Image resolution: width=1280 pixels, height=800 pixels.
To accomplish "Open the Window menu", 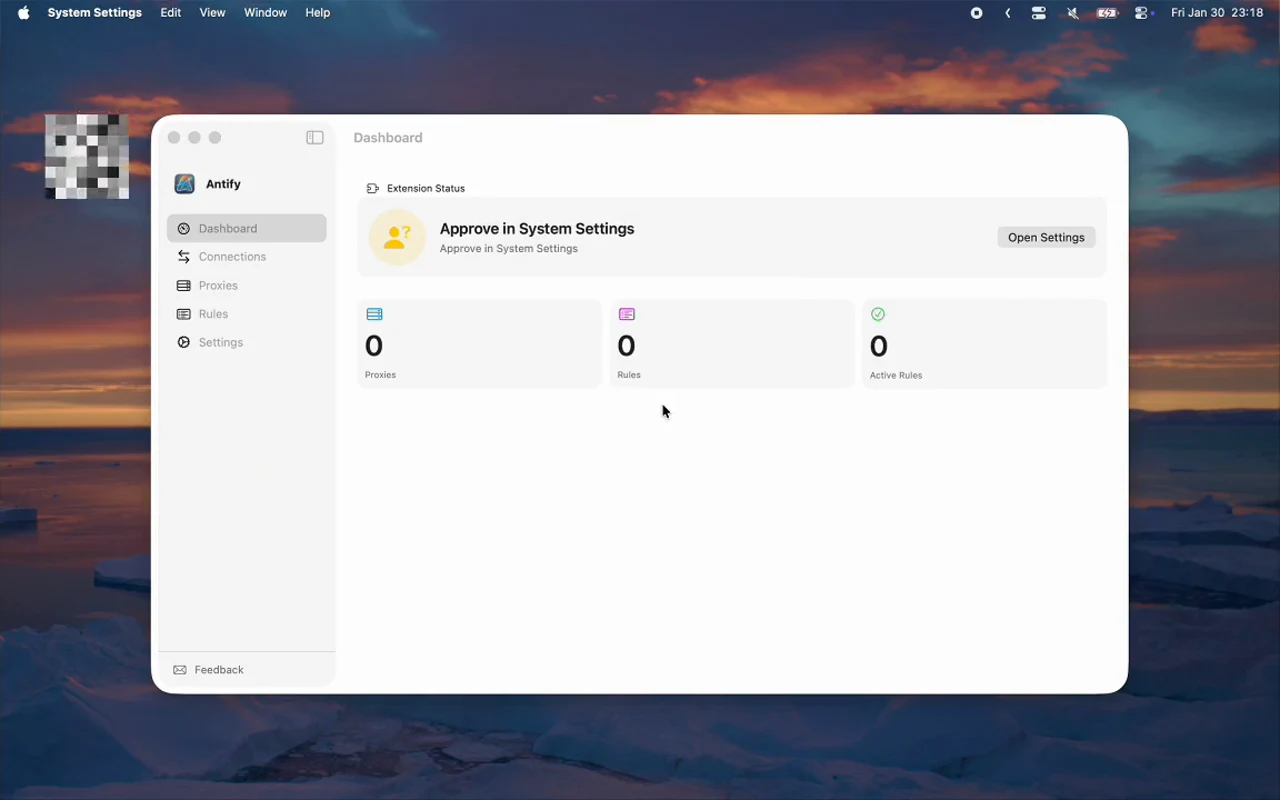I will coord(265,13).
